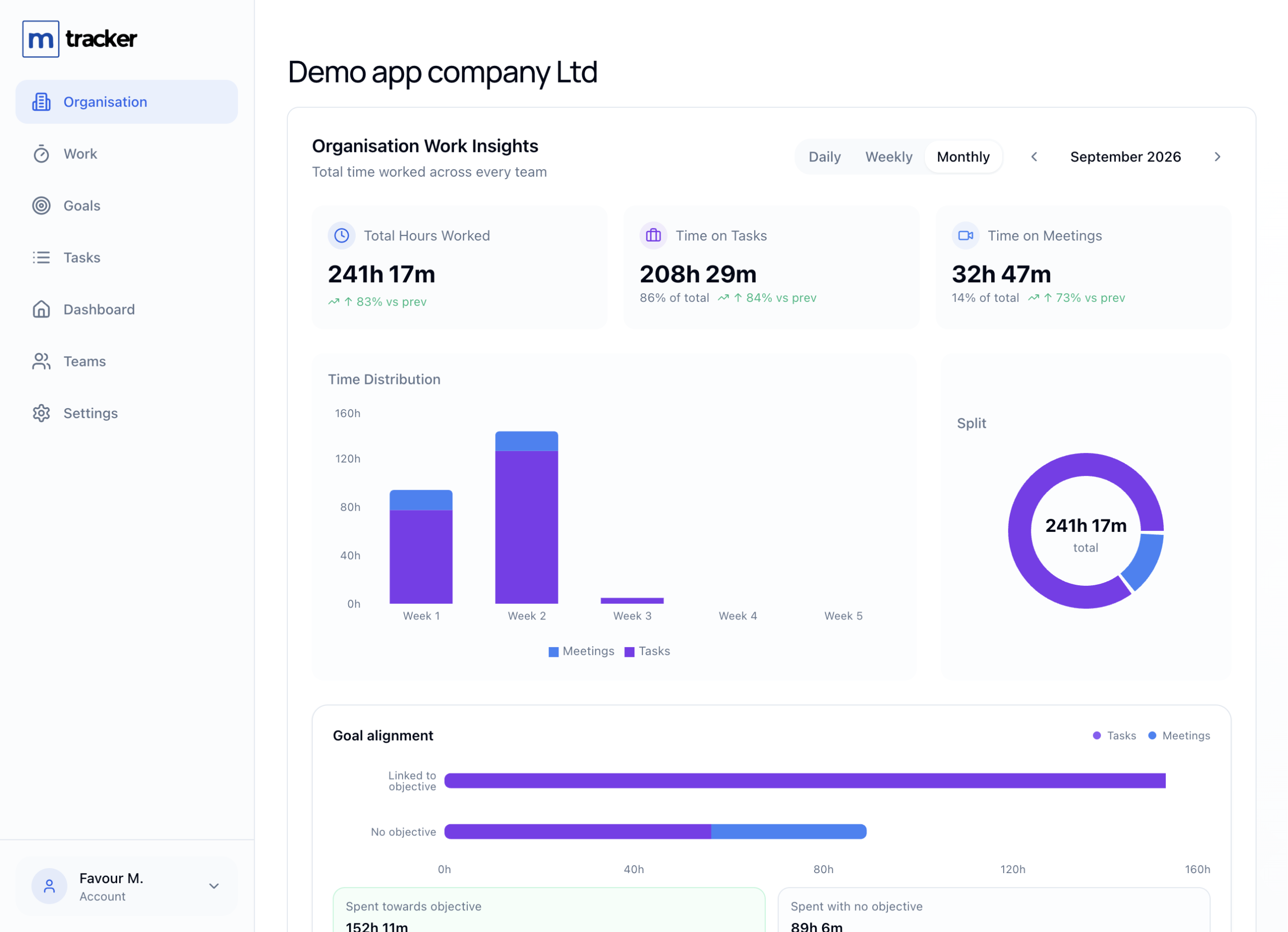Select the Work stopwatch icon

tap(41, 154)
